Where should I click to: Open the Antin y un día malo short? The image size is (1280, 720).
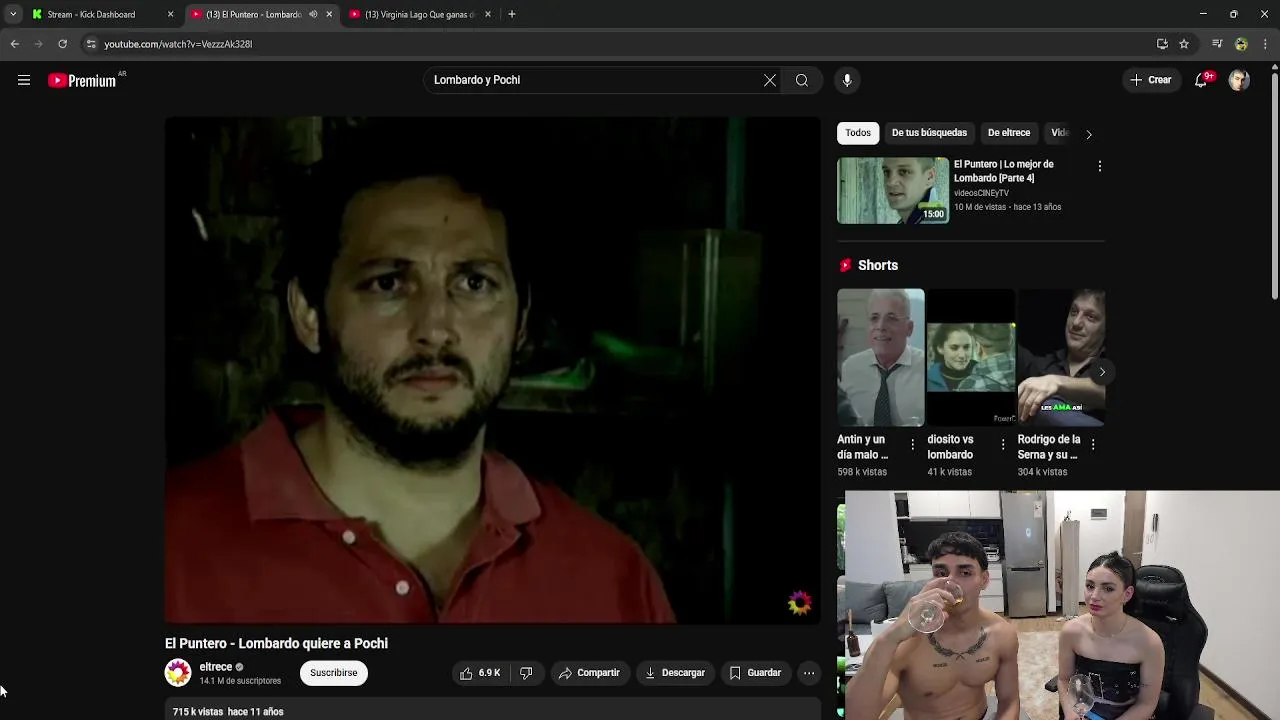point(880,358)
